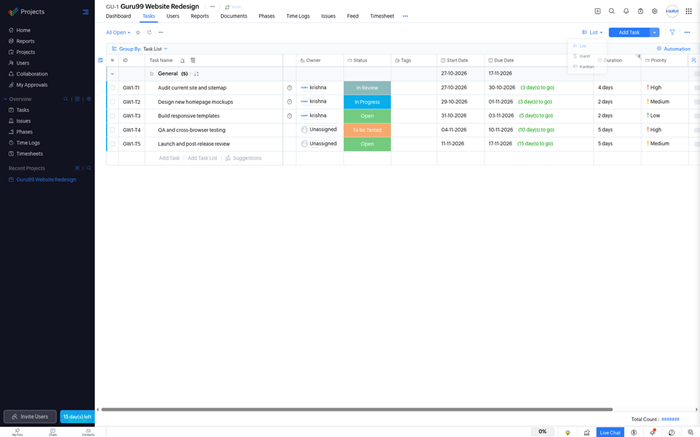Screen dimensions: 700x437
Task: Open the All Open view dropdown
Action: 118,33
